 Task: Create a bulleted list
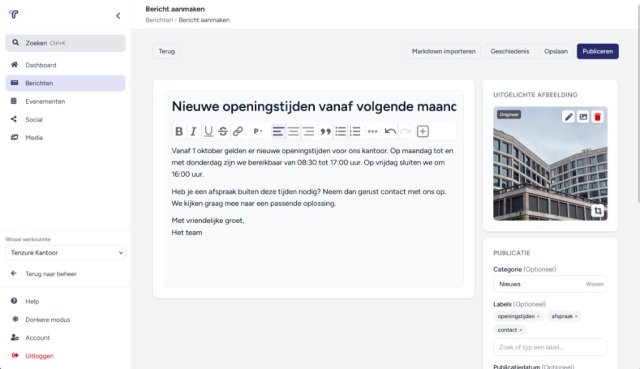coord(340,131)
